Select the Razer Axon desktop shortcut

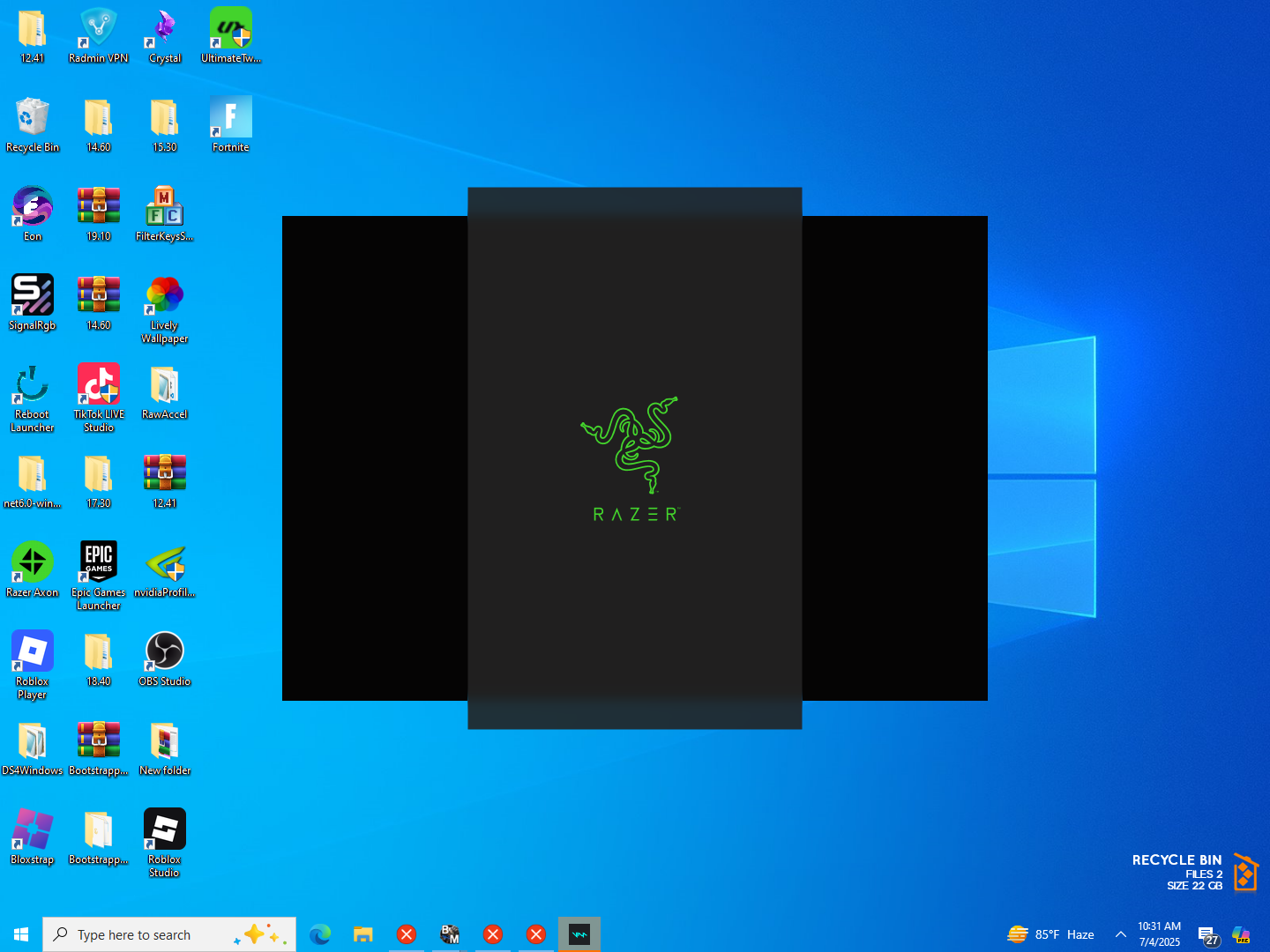coord(33,570)
